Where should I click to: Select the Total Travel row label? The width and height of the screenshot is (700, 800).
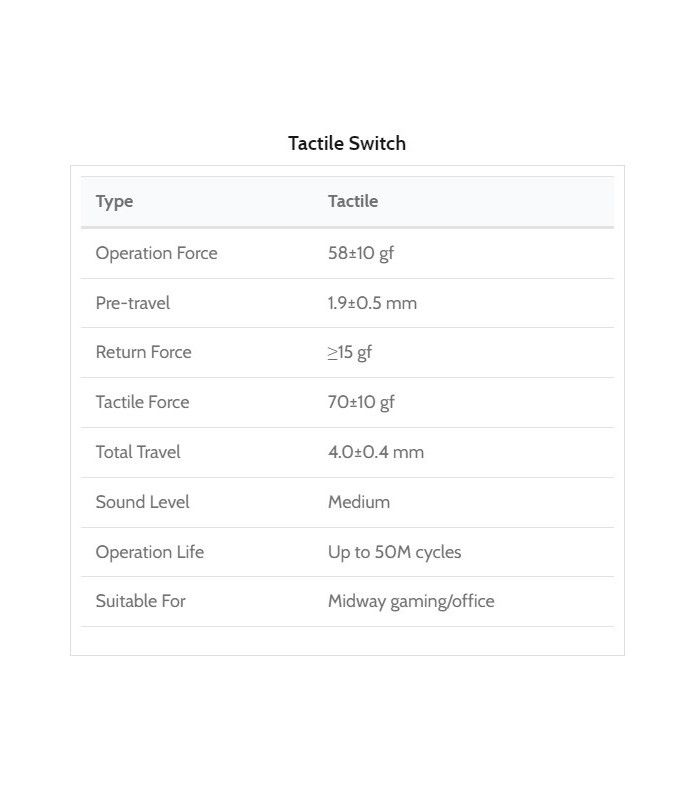click(x=138, y=452)
